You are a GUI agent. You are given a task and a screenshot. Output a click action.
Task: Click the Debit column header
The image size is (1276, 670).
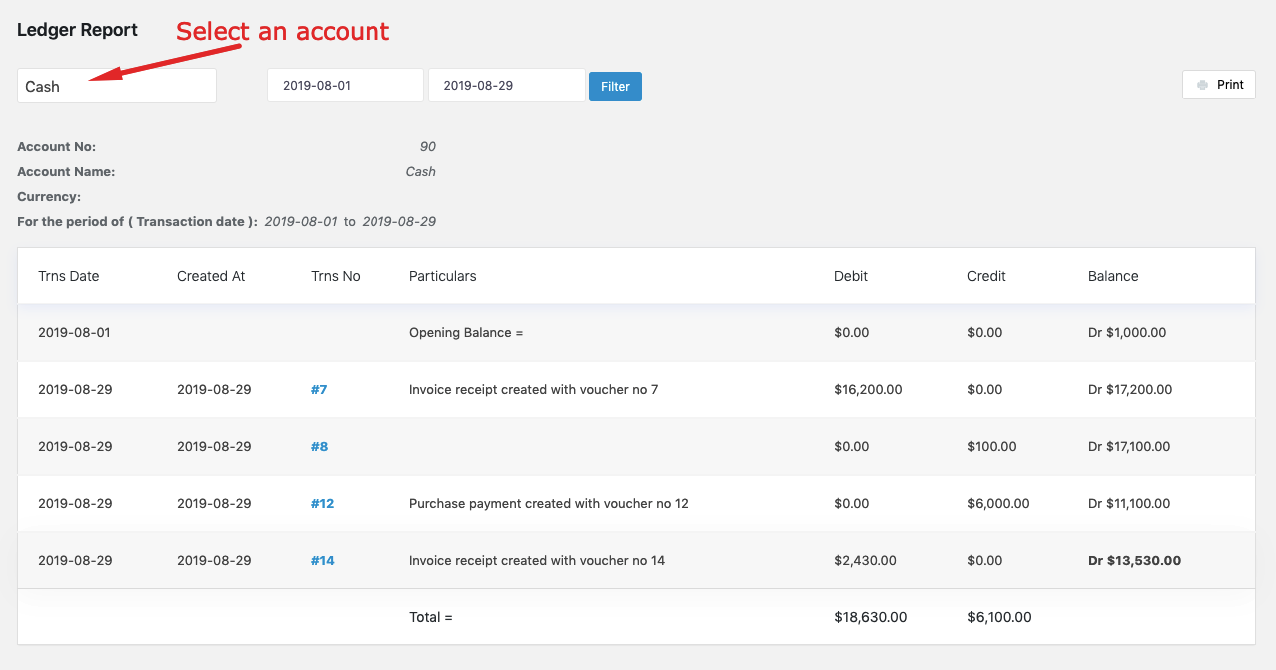[x=851, y=276]
